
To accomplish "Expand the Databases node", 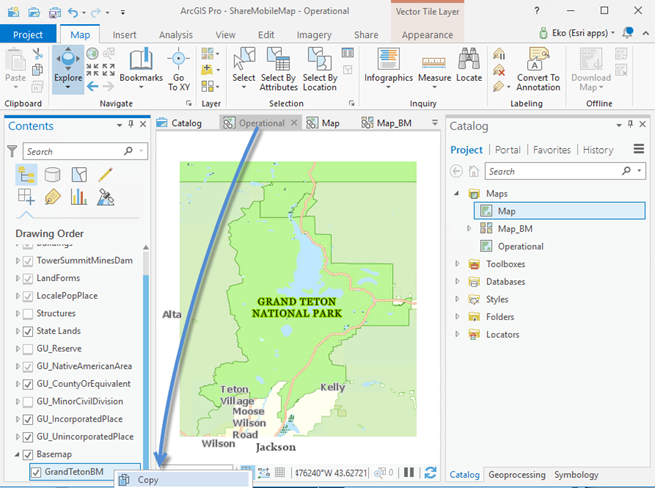I will [x=457, y=281].
